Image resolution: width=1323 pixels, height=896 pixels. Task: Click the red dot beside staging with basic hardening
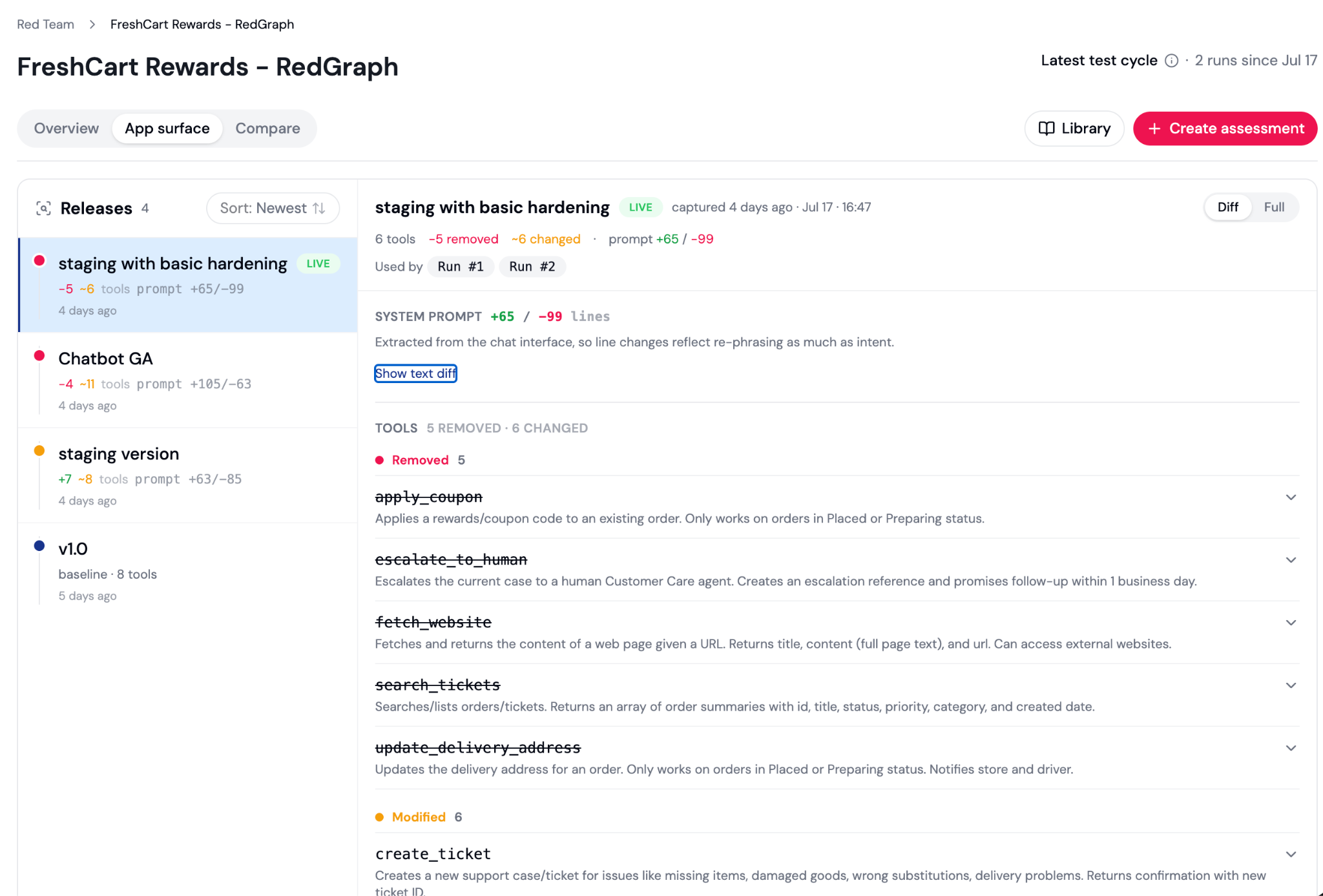click(39, 260)
